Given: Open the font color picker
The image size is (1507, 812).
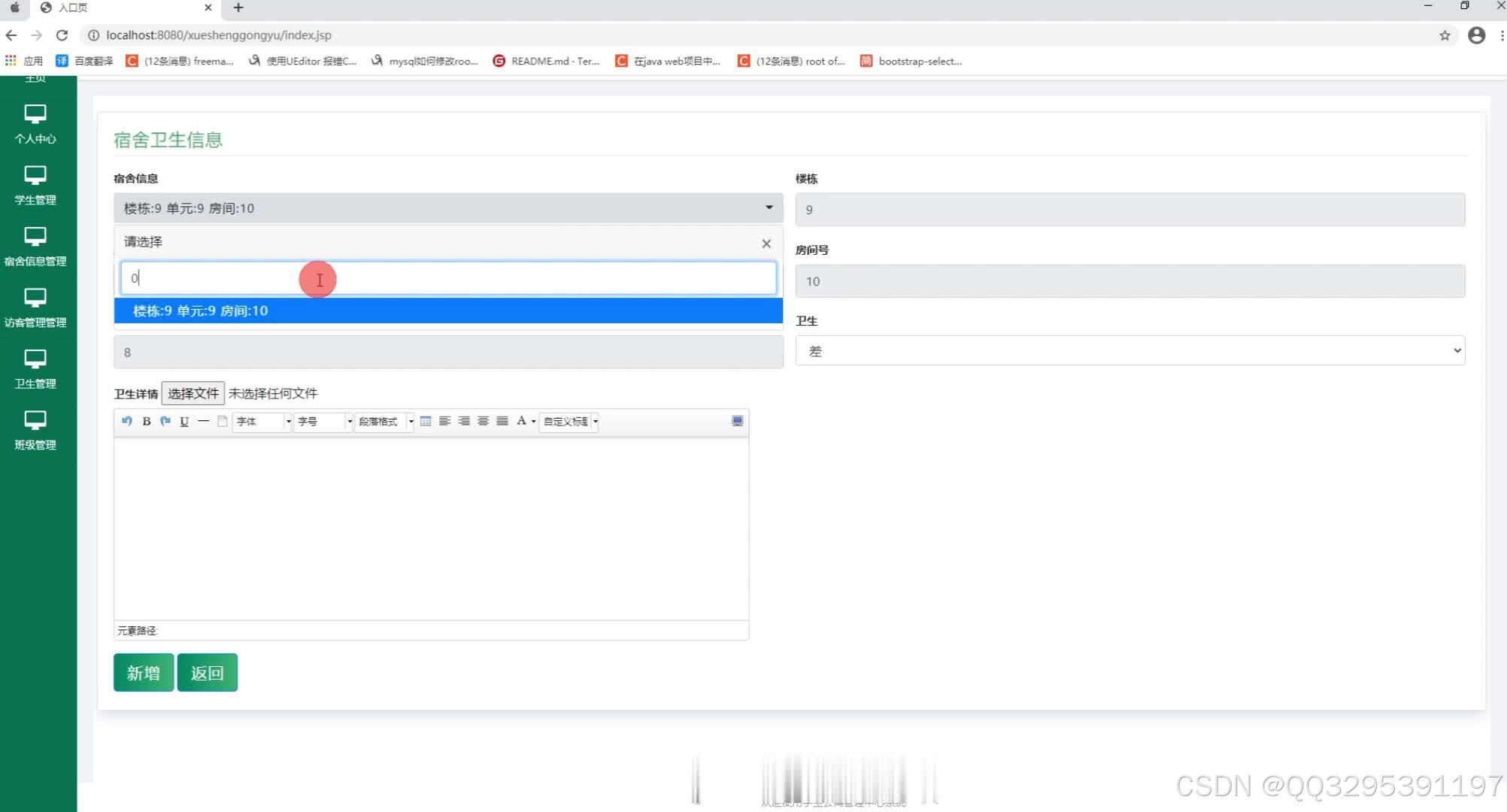Looking at the screenshot, I should point(525,421).
